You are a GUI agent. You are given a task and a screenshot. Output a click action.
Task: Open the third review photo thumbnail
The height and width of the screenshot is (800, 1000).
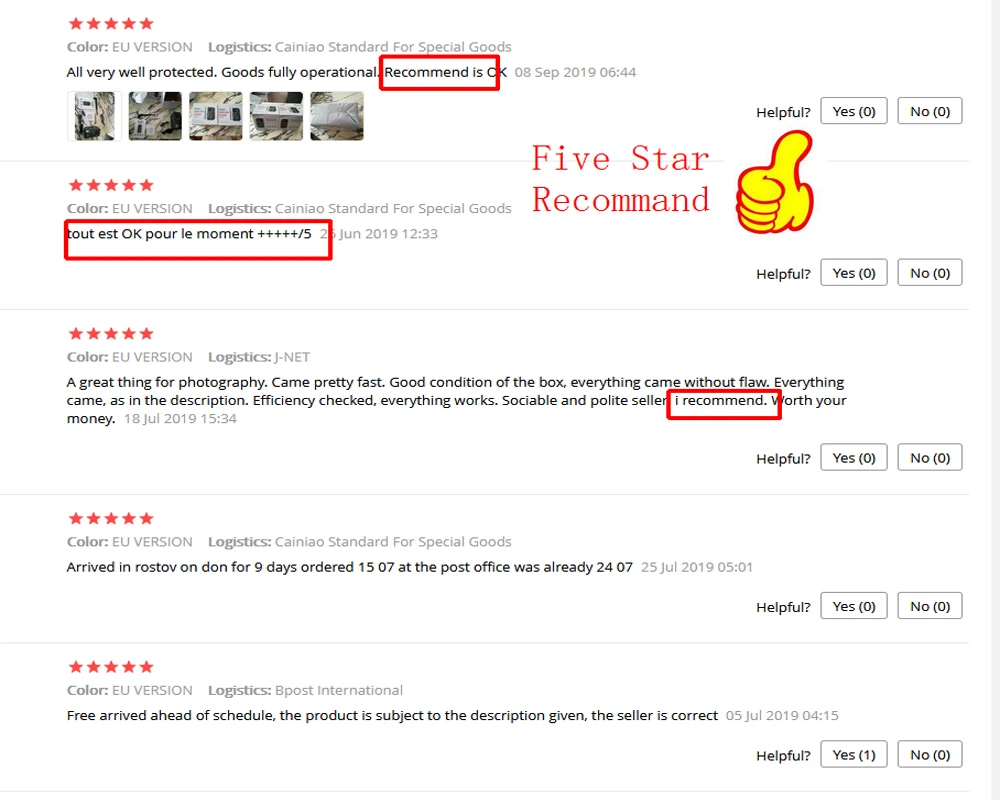[216, 116]
